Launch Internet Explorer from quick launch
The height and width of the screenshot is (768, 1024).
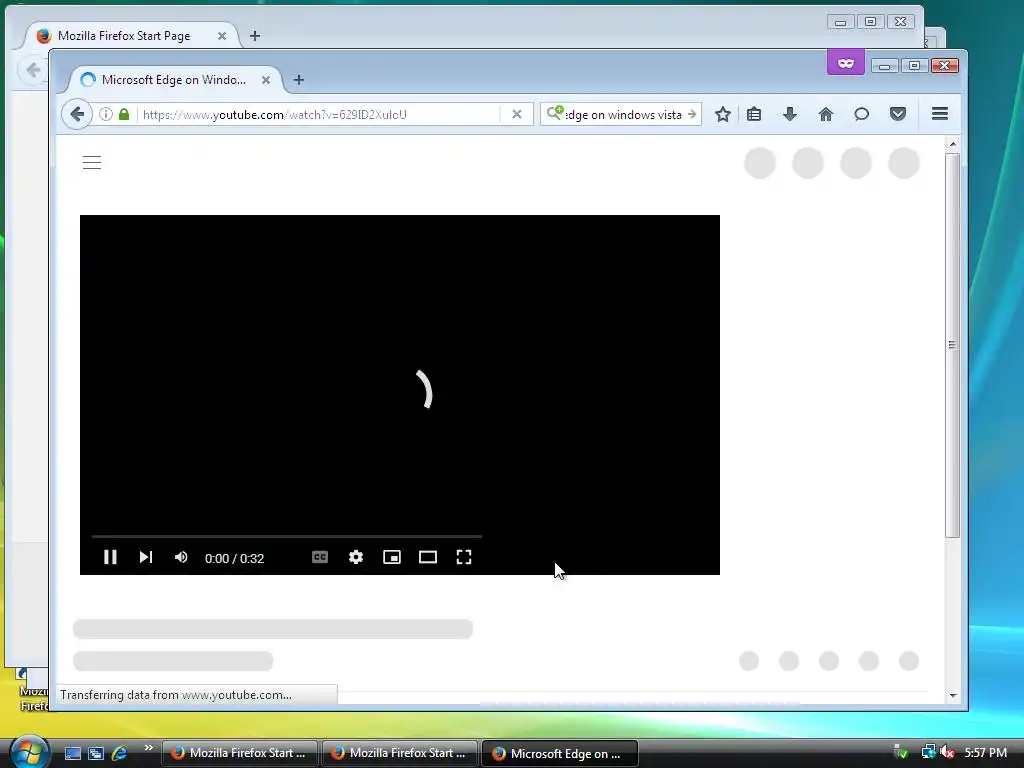pyautogui.click(x=120, y=753)
